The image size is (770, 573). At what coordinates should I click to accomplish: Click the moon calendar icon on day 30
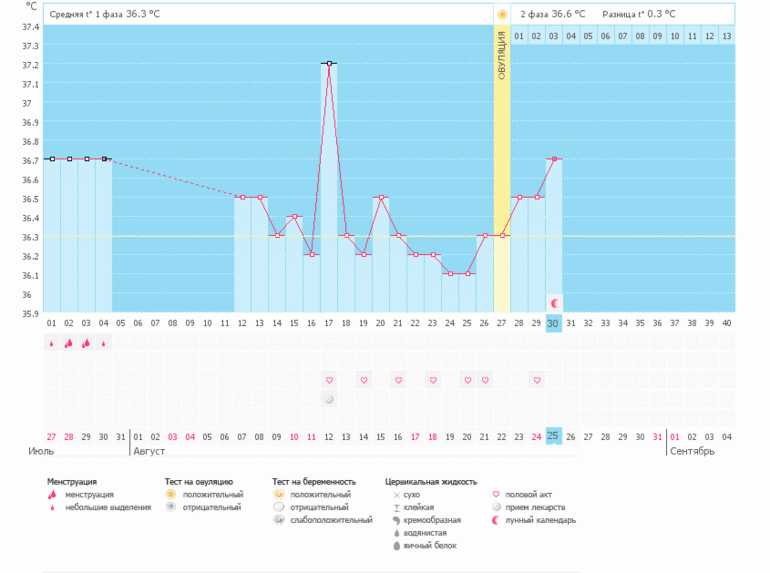(x=554, y=302)
